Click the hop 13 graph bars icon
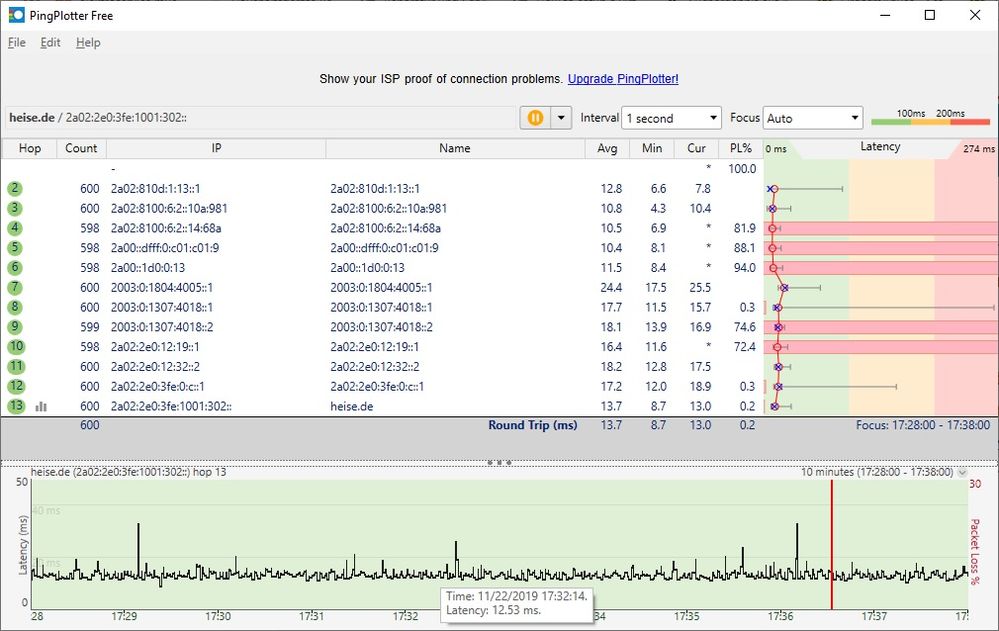The width and height of the screenshot is (999, 631). point(42,407)
